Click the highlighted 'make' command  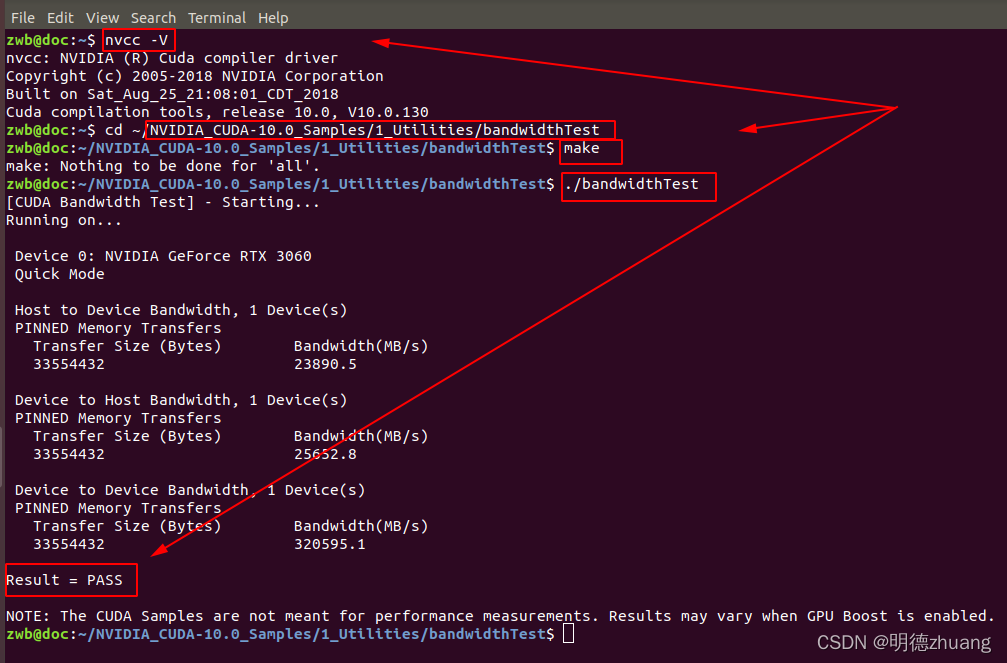582,148
